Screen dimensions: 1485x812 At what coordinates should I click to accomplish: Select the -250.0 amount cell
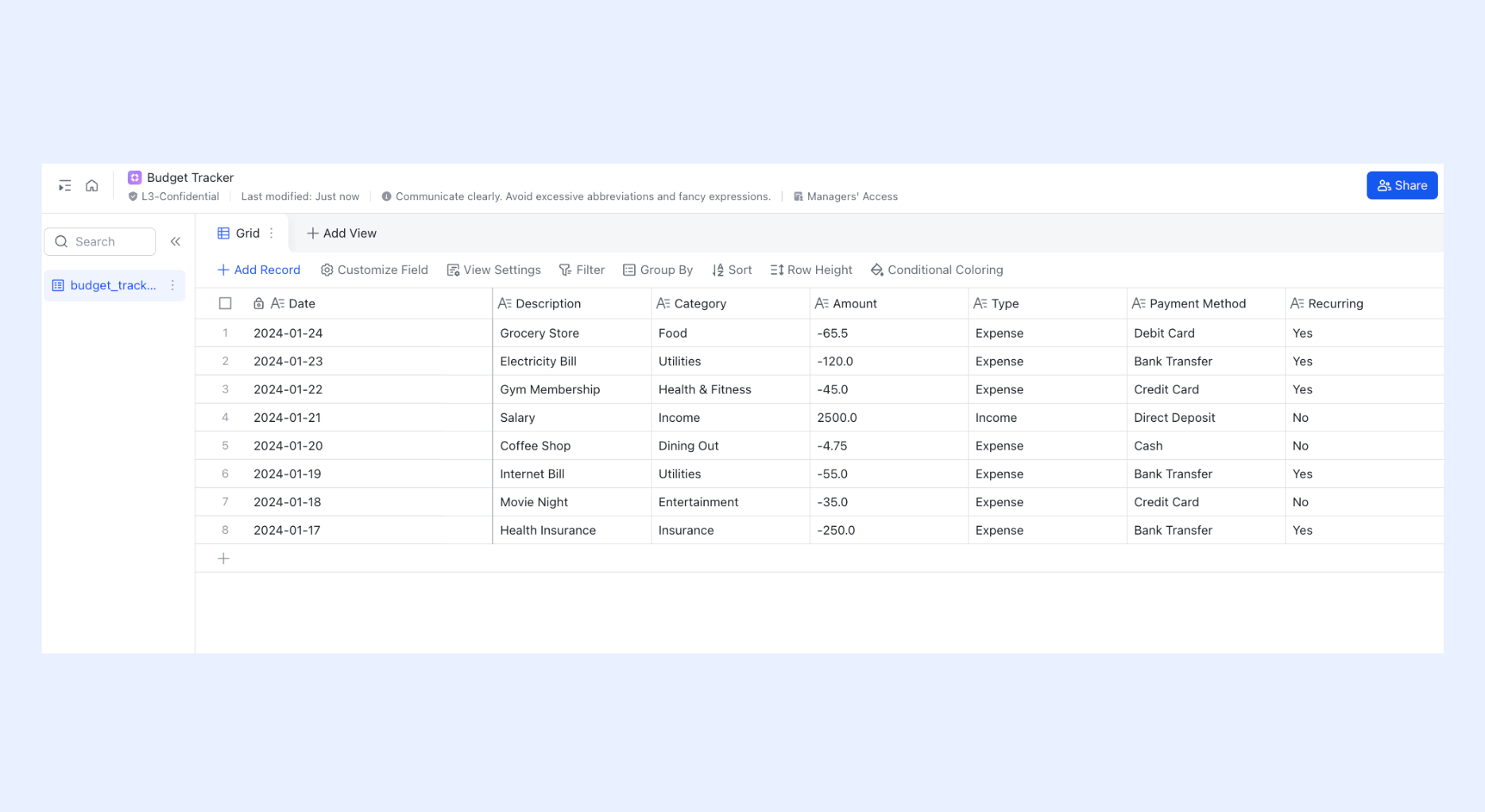889,531
